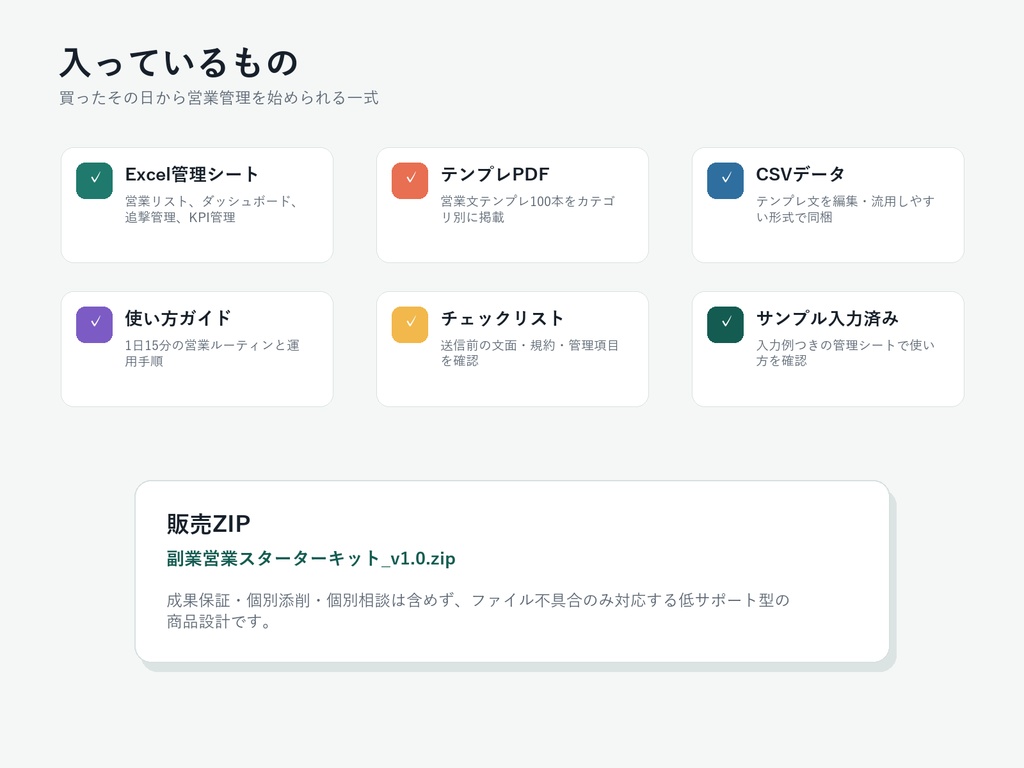This screenshot has height=768, width=1024.
Task: Click the description 営業リスト、ダッシュボード、追撃管理、KPI管理
Action: 213,209
